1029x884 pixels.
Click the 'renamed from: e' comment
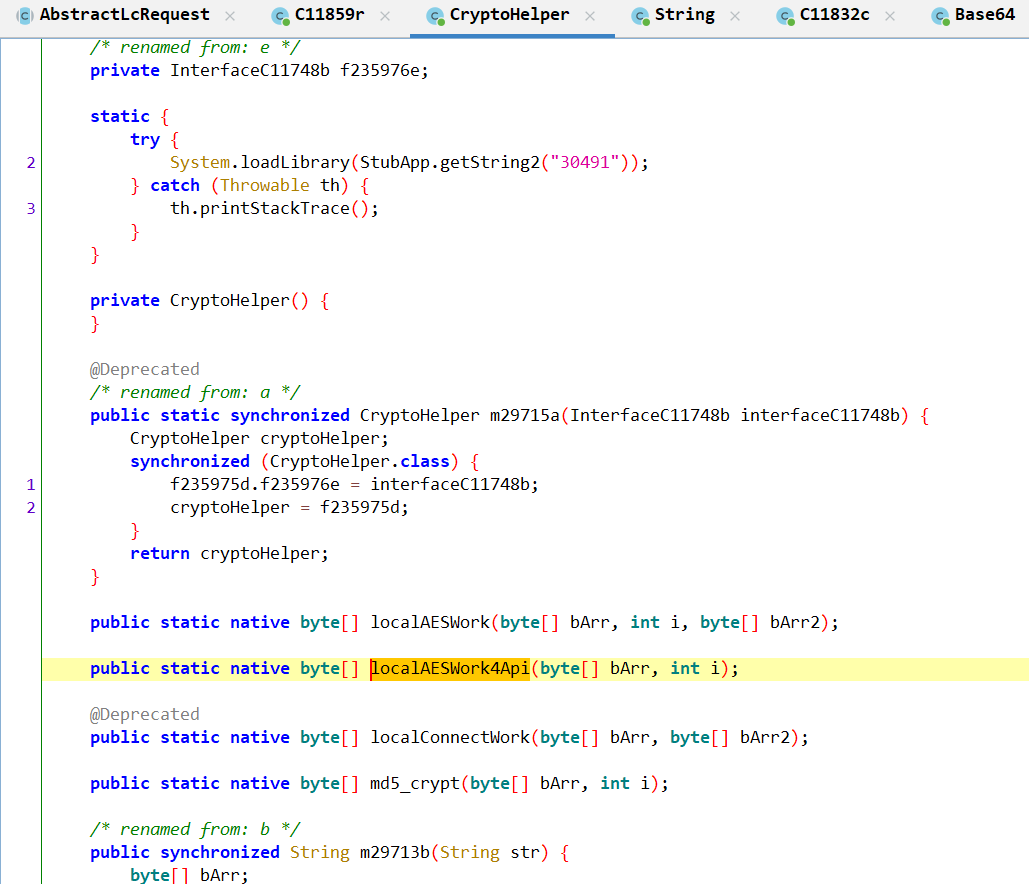pyautogui.click(x=195, y=47)
